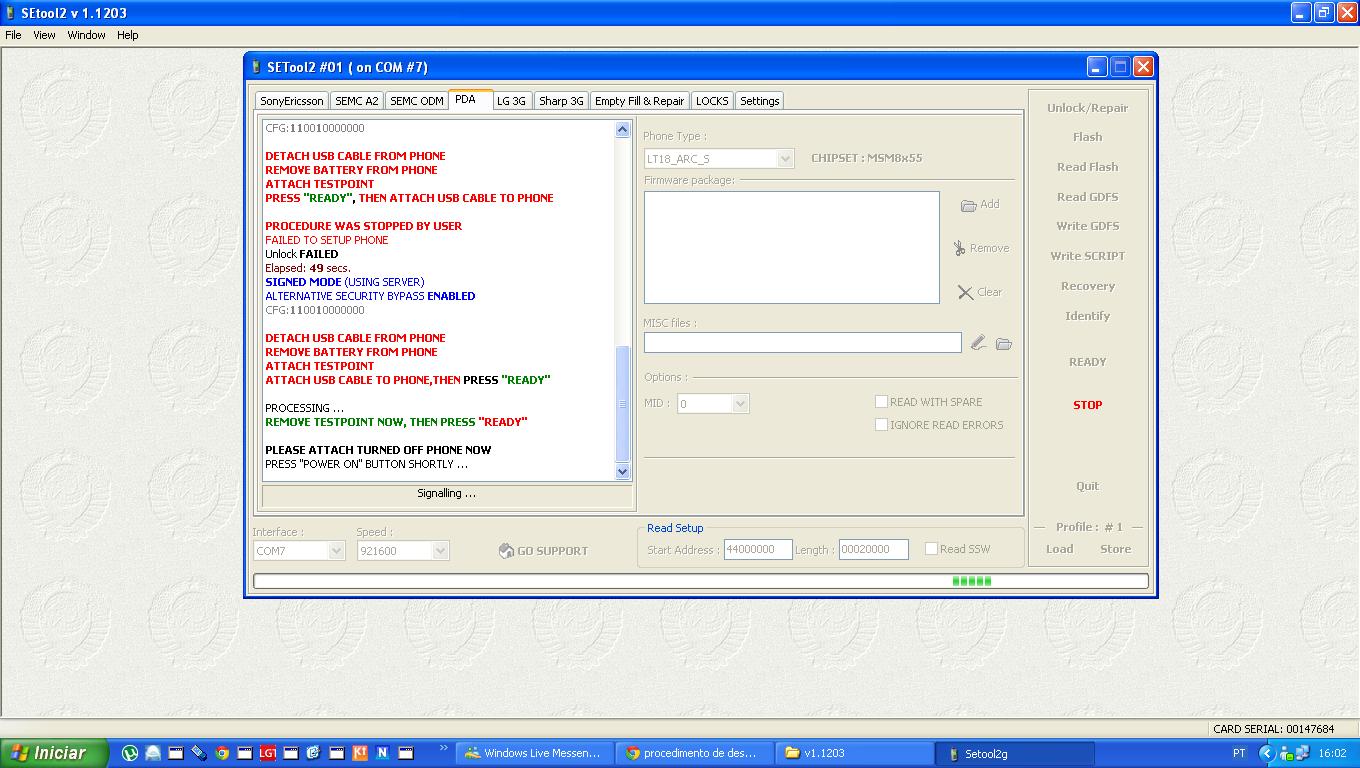
Task: Enable READ WITH SPARE checkbox
Action: pyautogui.click(x=881, y=402)
